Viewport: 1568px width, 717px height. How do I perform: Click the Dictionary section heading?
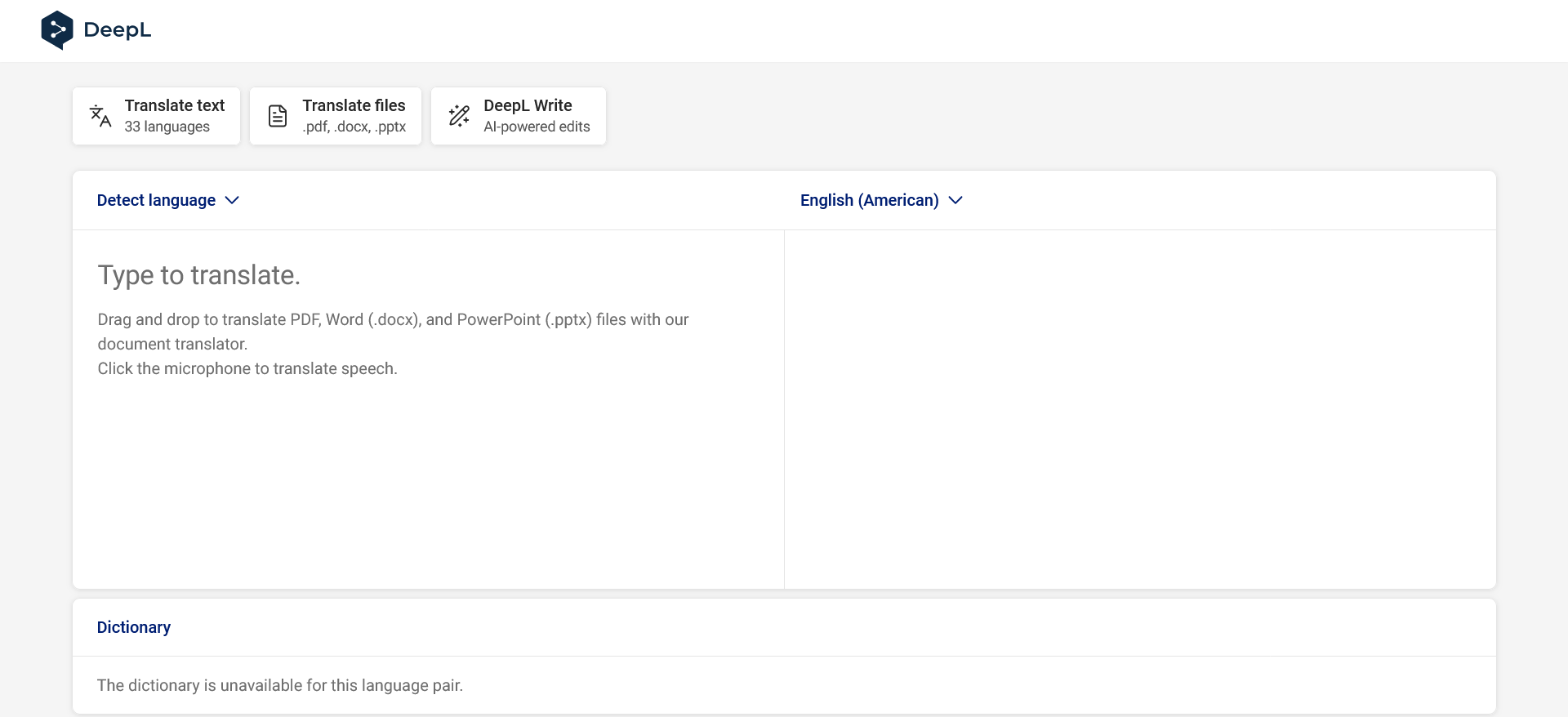coord(134,627)
